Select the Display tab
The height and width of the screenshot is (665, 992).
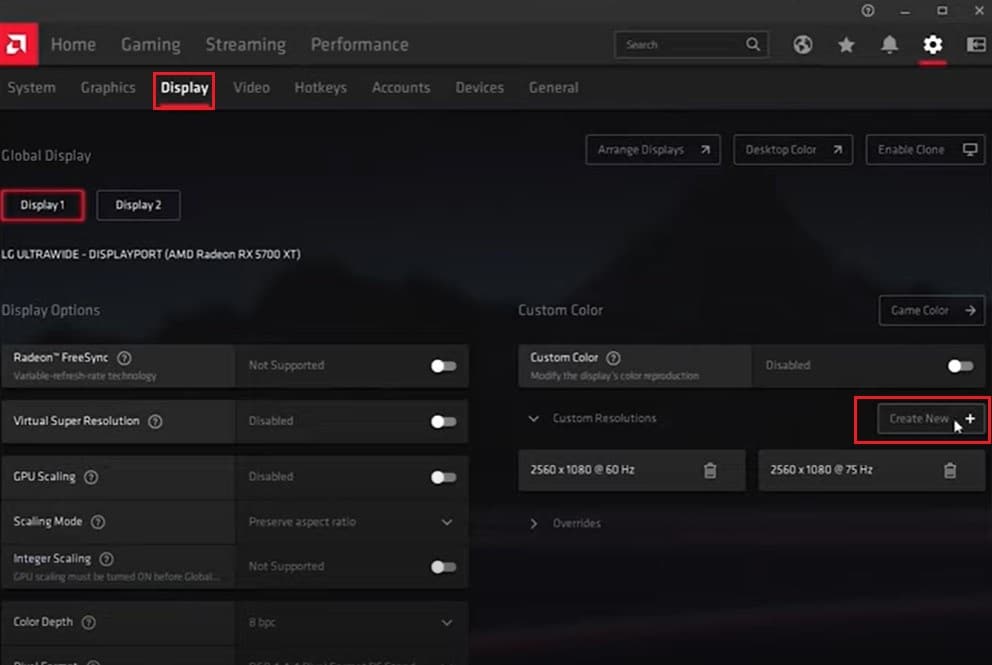[184, 88]
